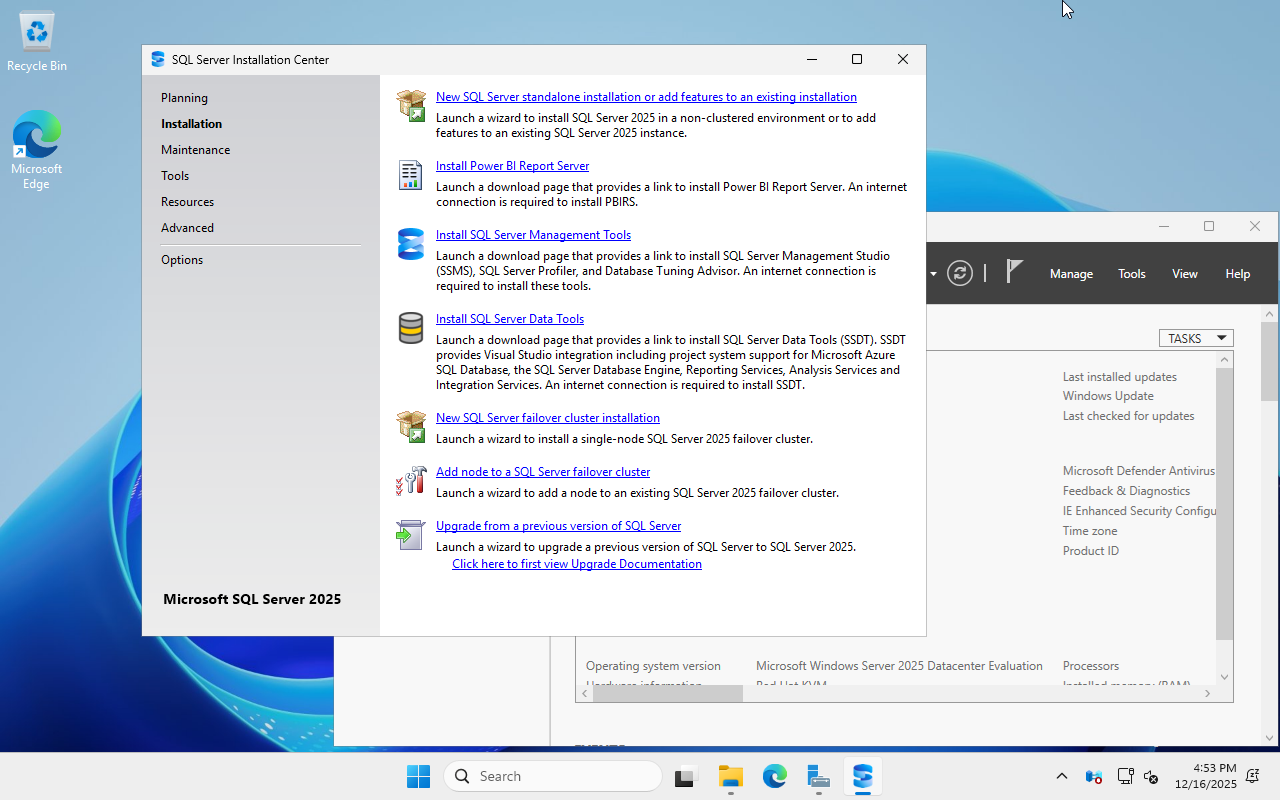Click the upgrade from previous version icon

pyautogui.click(x=411, y=535)
